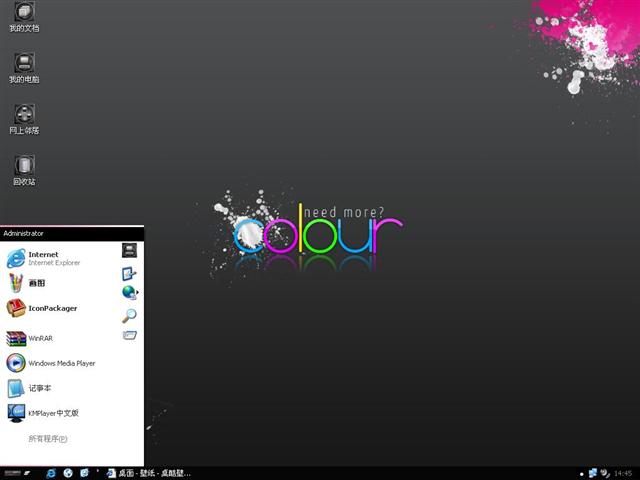This screenshot has height=480, width=640.
Task: Open the 网上邻居 desktop icon
Action: (x=24, y=120)
